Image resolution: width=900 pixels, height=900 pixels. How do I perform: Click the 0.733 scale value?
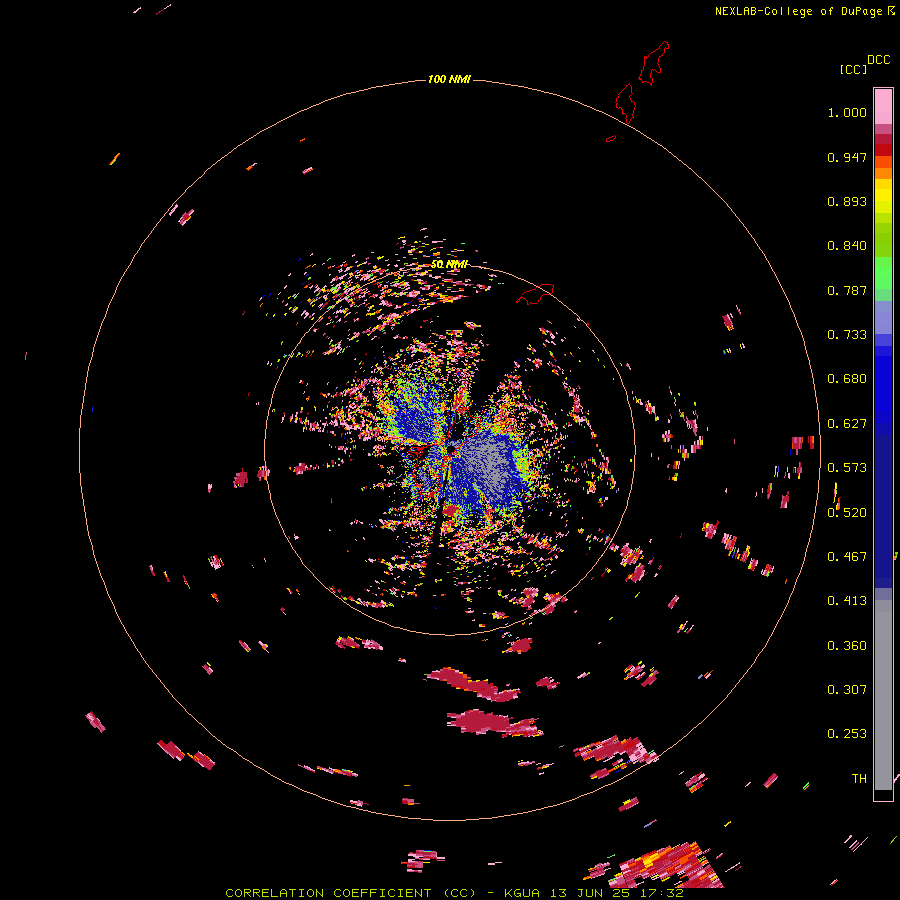847,335
